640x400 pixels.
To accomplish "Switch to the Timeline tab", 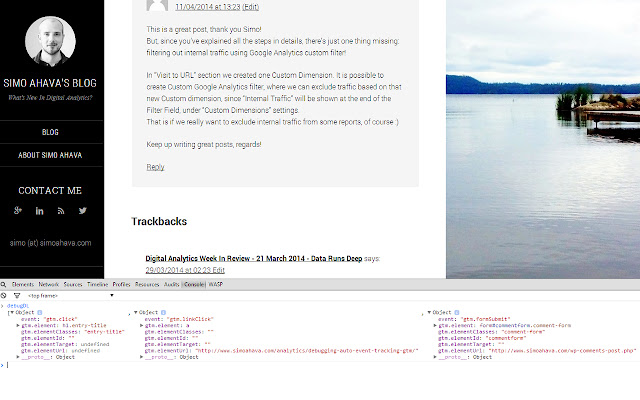I will tap(98, 284).
